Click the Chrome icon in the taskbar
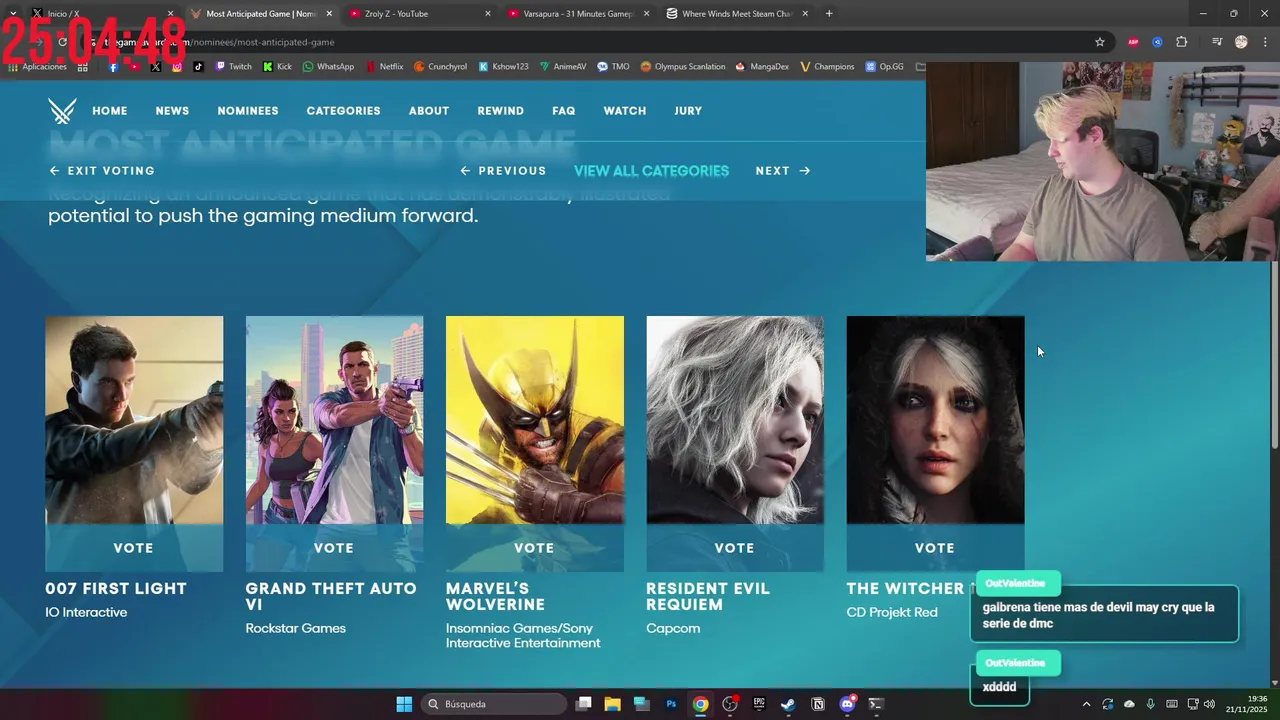The image size is (1280, 720). pos(700,704)
